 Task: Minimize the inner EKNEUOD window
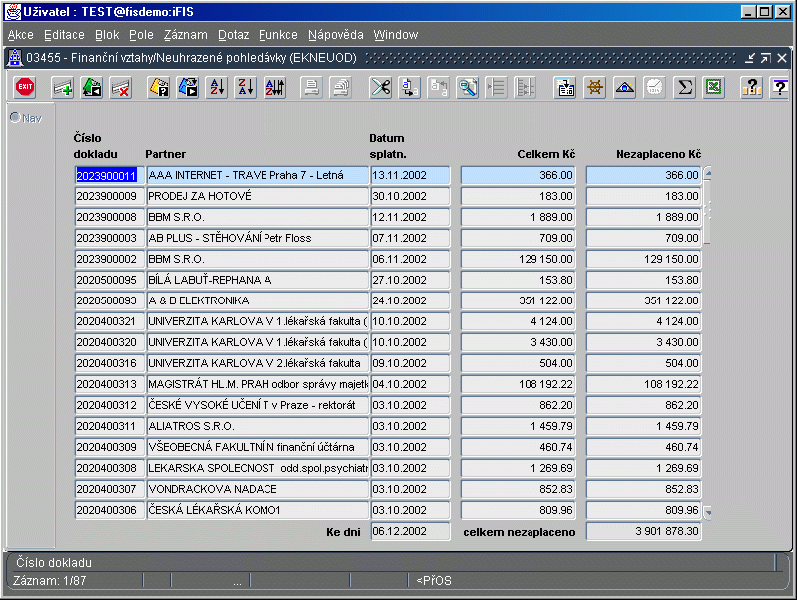pos(750,58)
